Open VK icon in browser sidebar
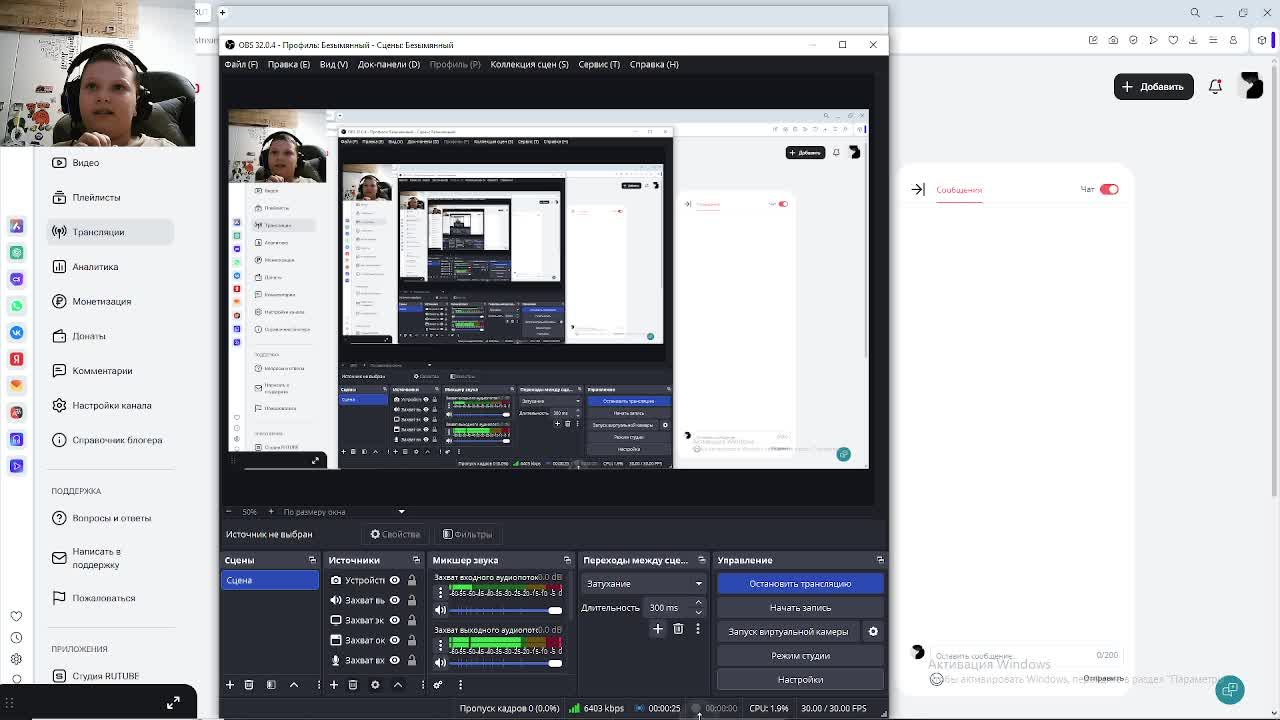This screenshot has height=720, width=1280. click(x=16, y=332)
